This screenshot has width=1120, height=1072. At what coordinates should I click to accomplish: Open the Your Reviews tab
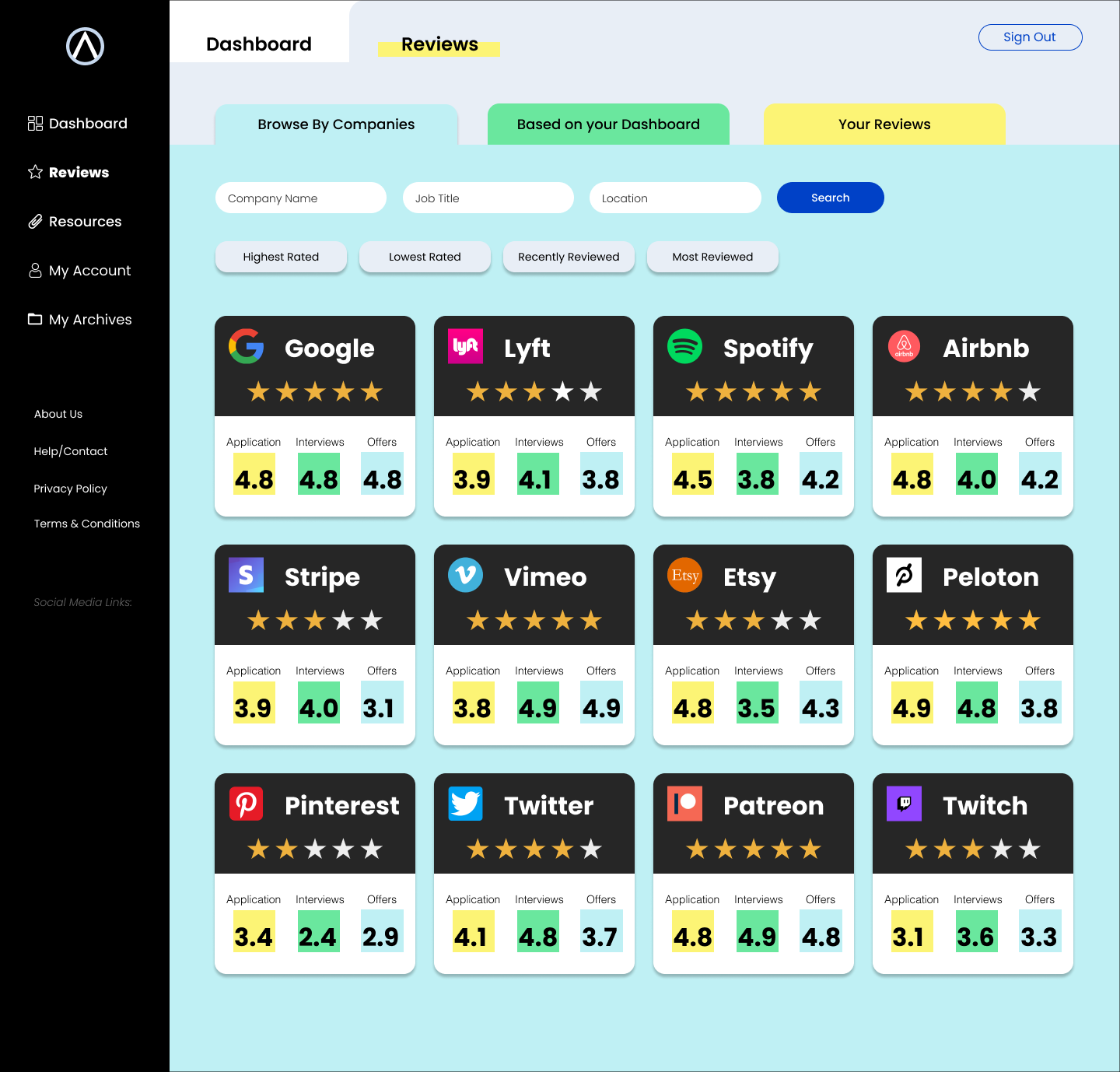(884, 124)
